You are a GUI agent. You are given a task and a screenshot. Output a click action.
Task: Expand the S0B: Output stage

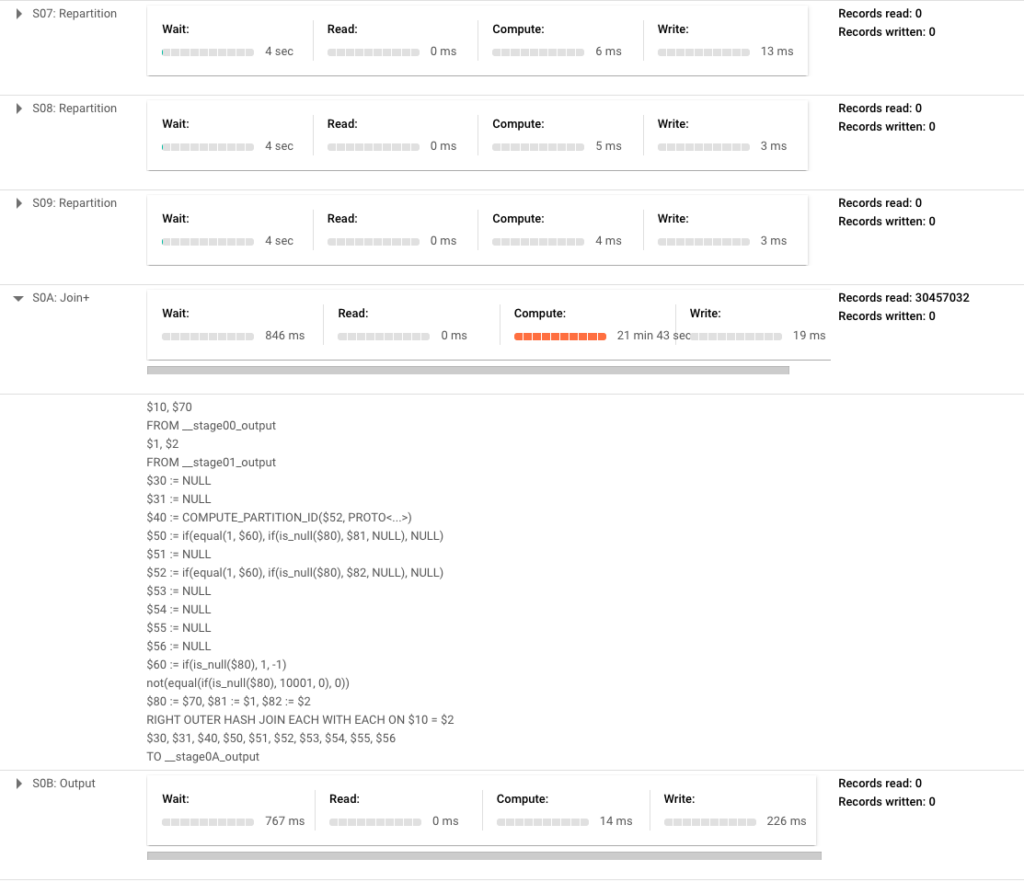pos(18,783)
